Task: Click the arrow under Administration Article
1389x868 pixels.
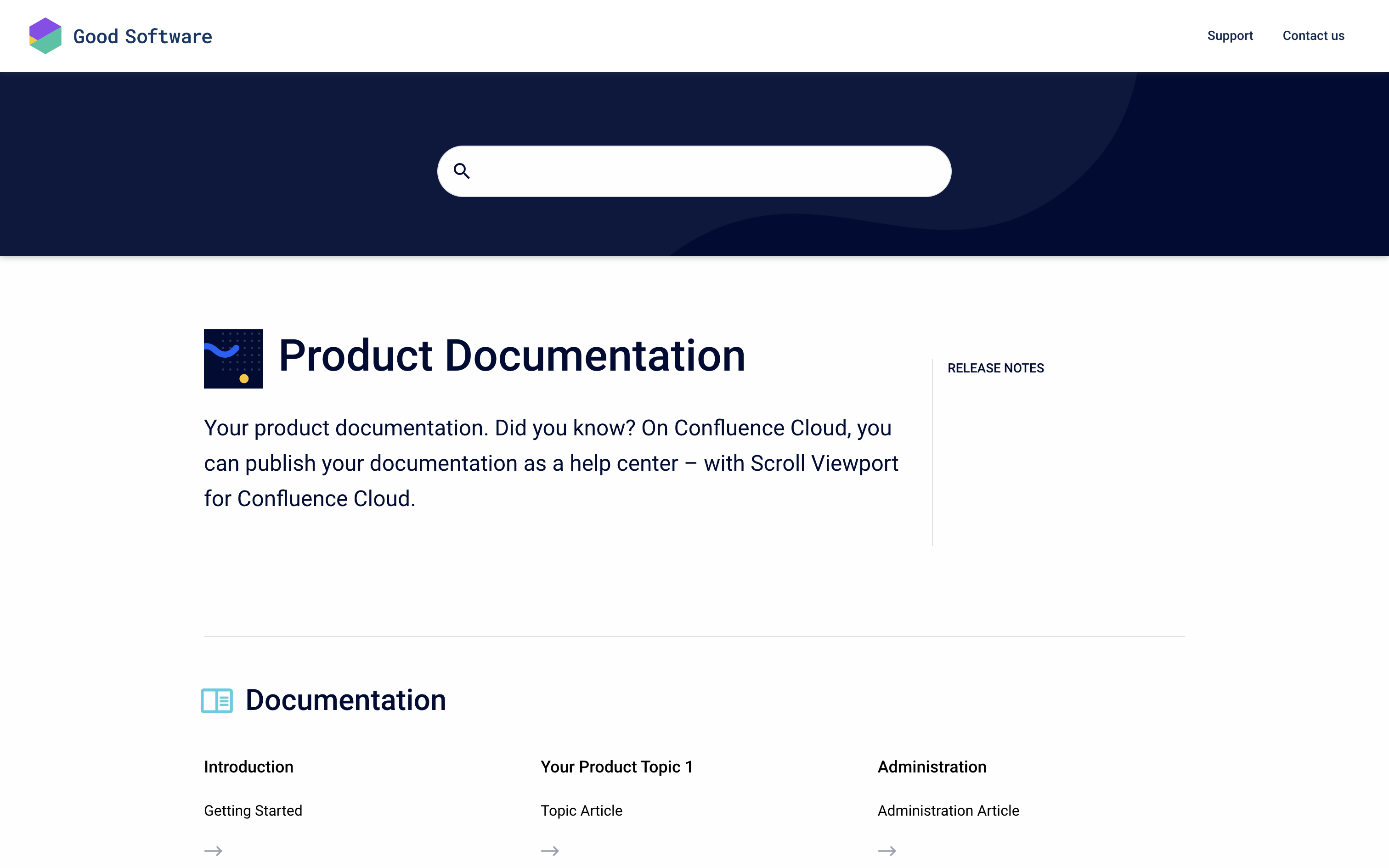Action: click(x=887, y=851)
